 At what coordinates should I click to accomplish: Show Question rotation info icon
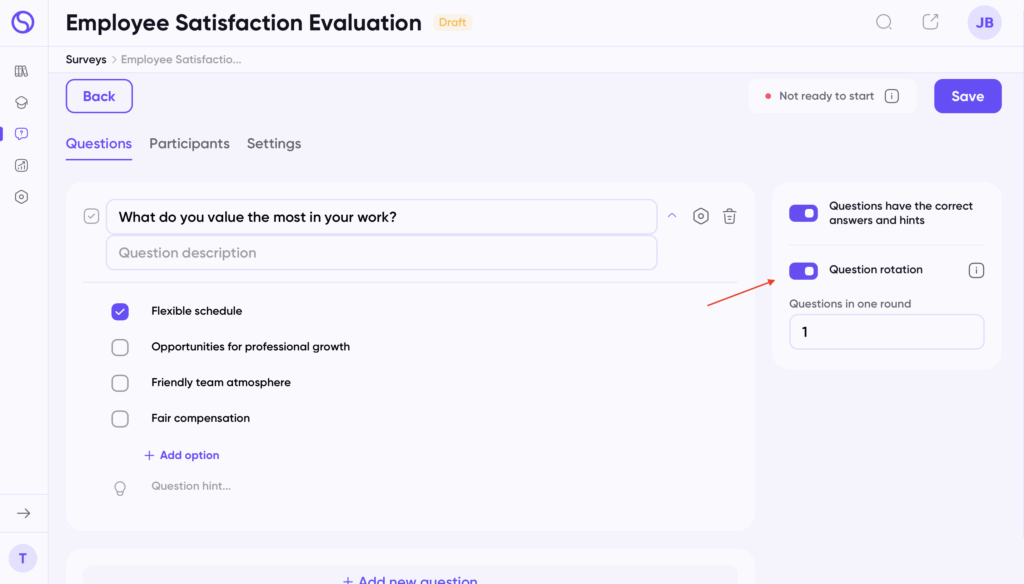pos(977,270)
